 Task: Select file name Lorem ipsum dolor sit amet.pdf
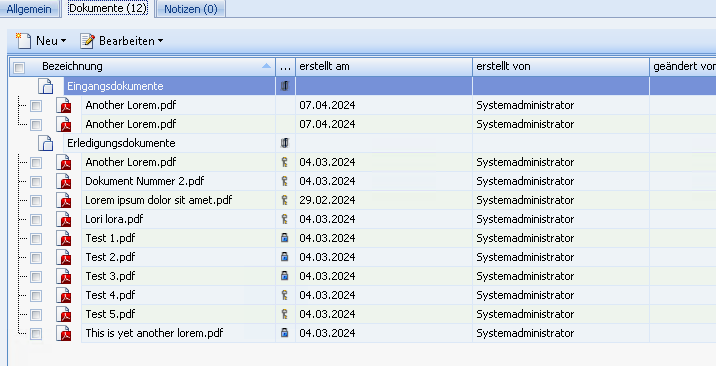pyautogui.click(x=158, y=200)
